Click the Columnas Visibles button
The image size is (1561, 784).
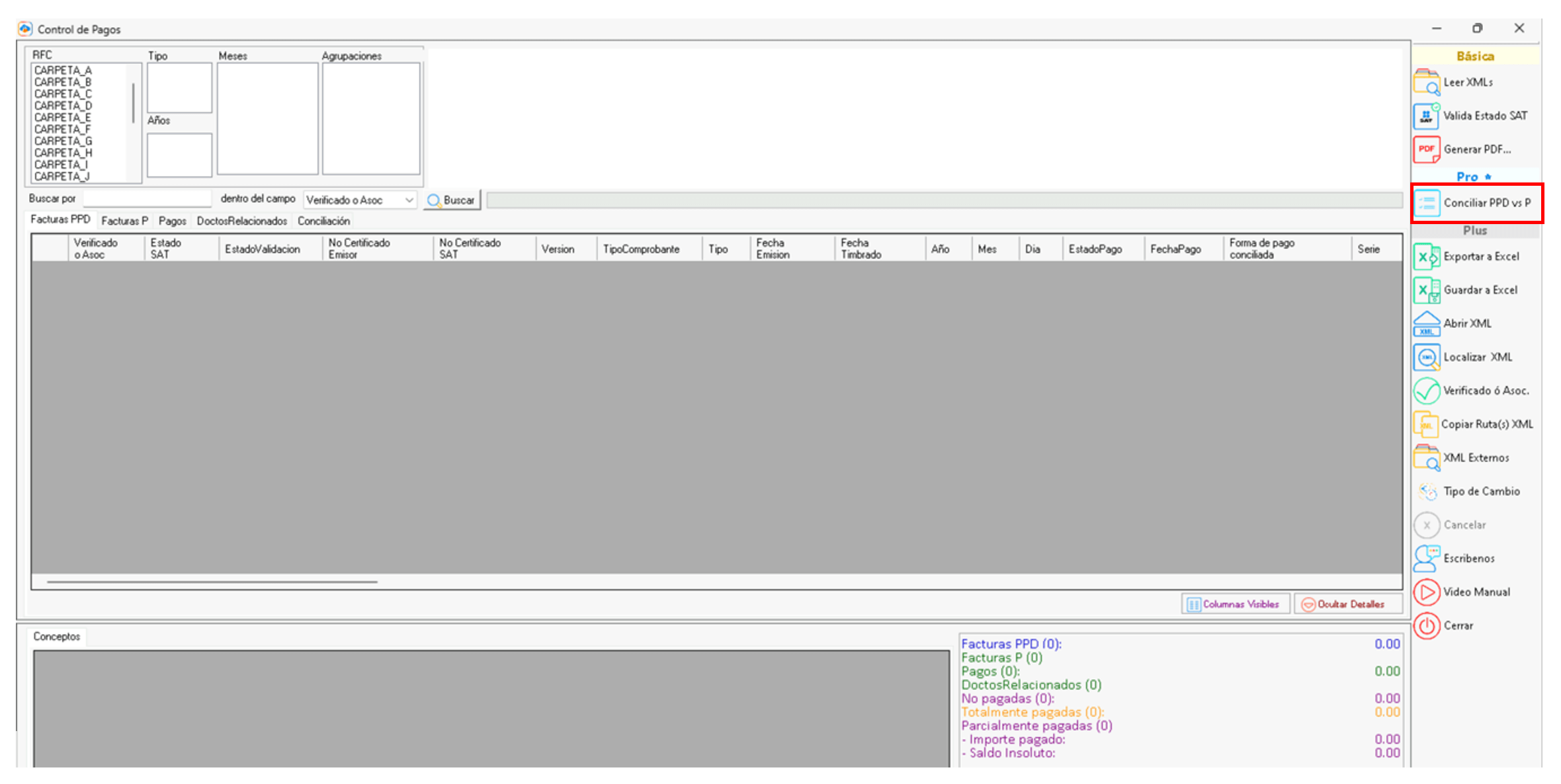[x=1234, y=604]
